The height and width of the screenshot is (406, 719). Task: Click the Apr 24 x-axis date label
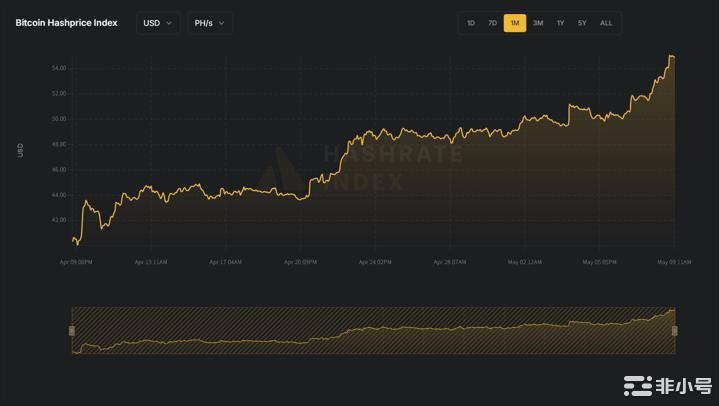pyautogui.click(x=375, y=262)
